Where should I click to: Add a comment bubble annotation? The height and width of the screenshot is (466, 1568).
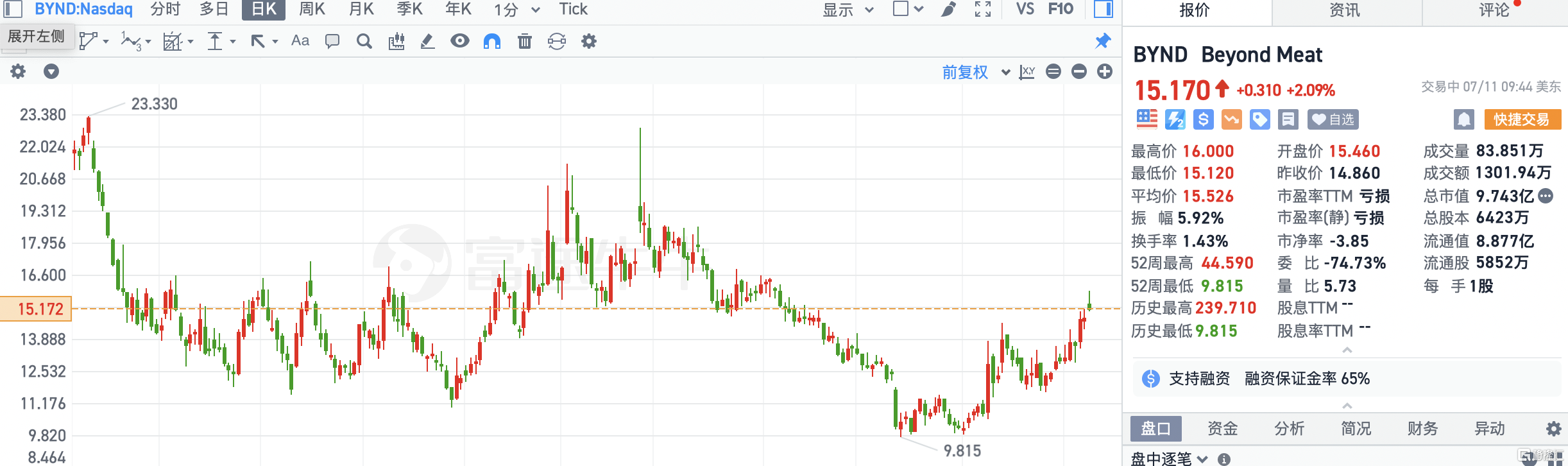tap(332, 42)
